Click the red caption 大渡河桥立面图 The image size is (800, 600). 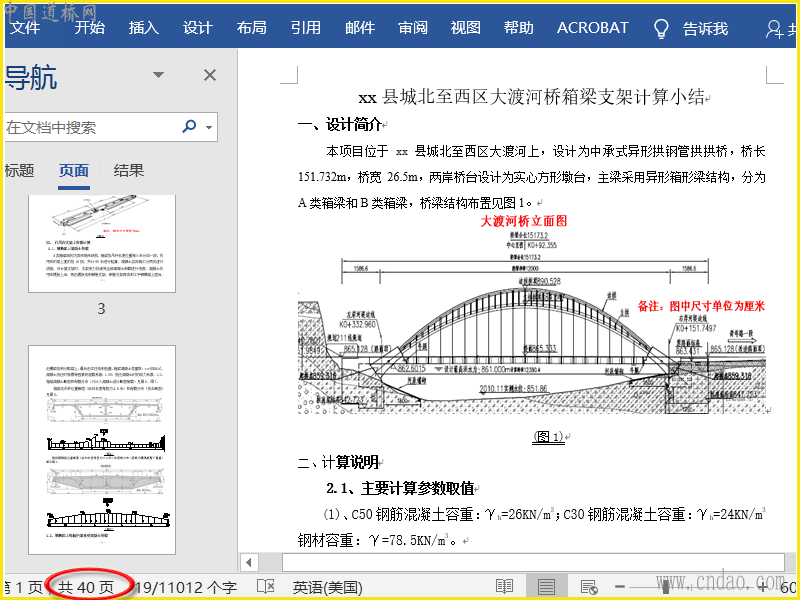click(x=524, y=221)
